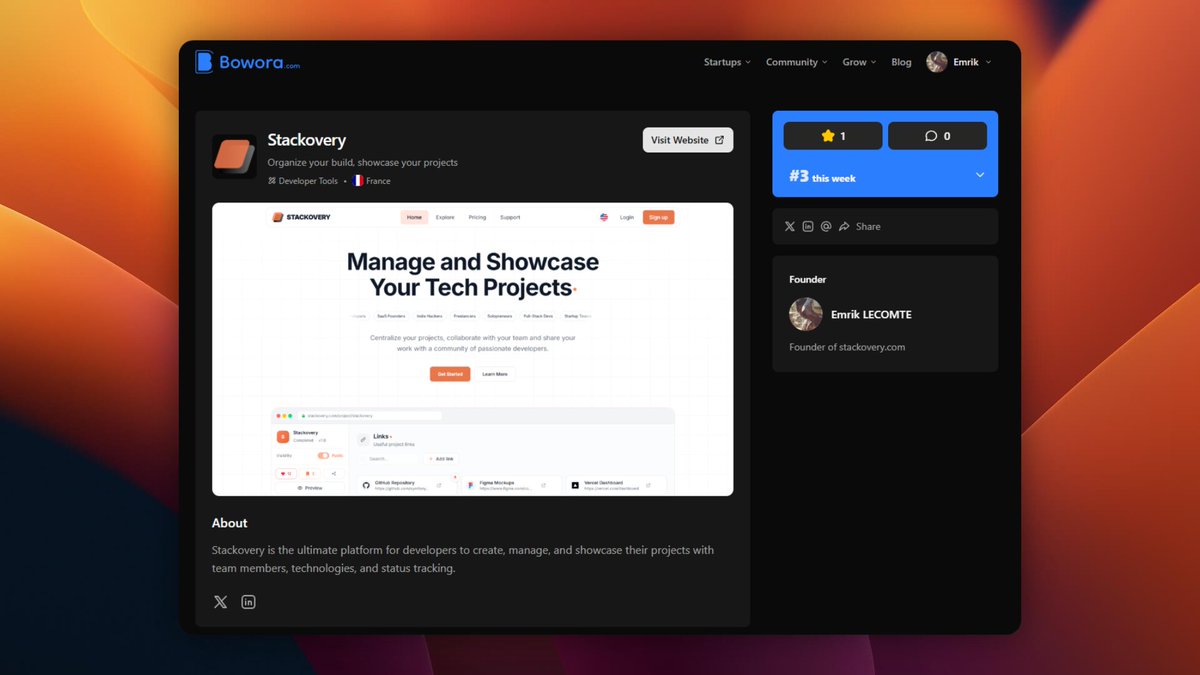Open the Startups menu
This screenshot has width=1200, height=675.
[728, 62]
